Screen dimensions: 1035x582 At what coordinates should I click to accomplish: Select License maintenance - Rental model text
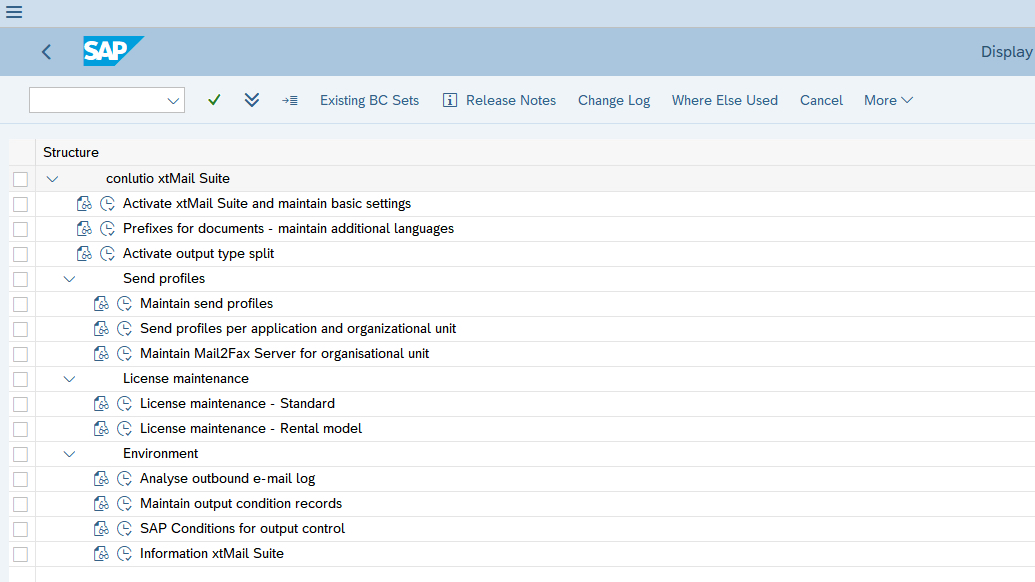251,428
